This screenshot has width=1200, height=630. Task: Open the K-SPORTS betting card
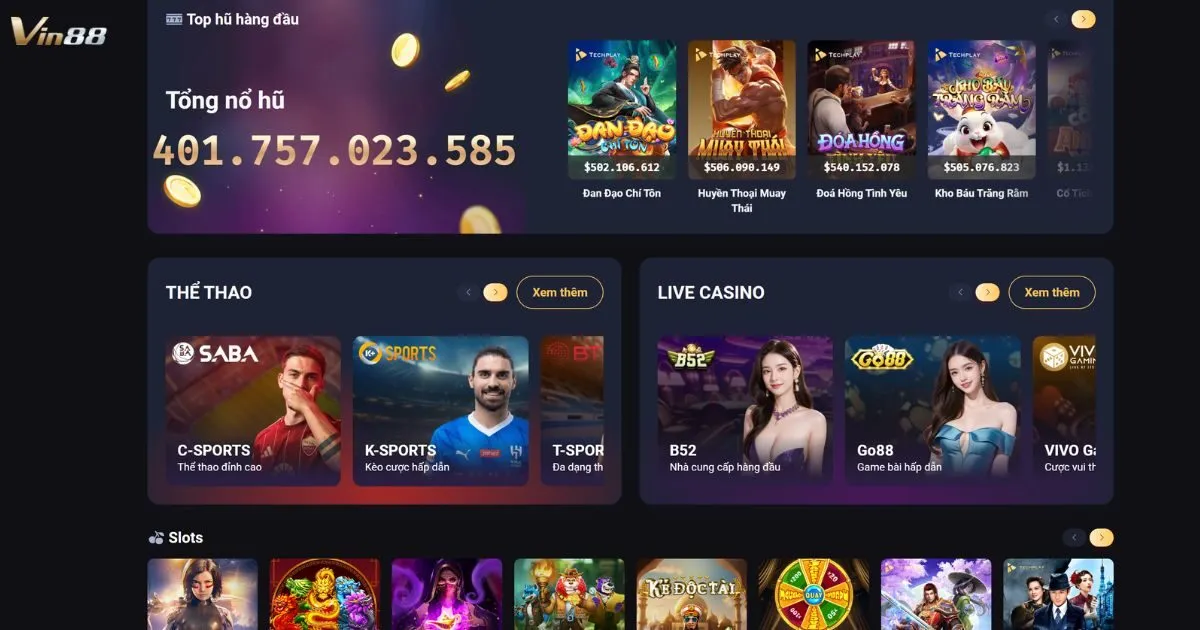coord(441,410)
